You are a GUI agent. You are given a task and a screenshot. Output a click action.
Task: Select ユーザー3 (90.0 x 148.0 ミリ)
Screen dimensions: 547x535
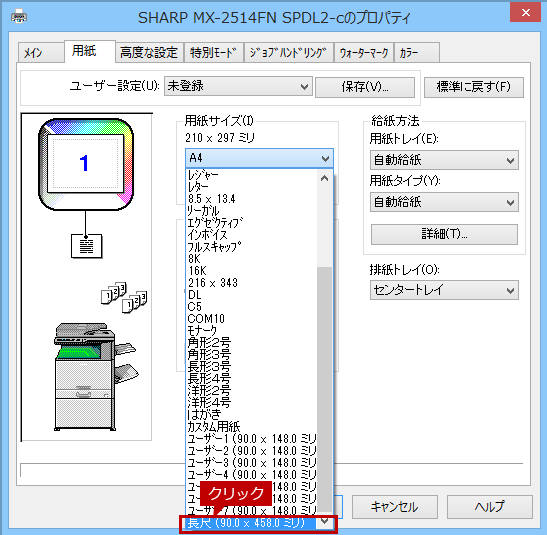tap(251, 462)
